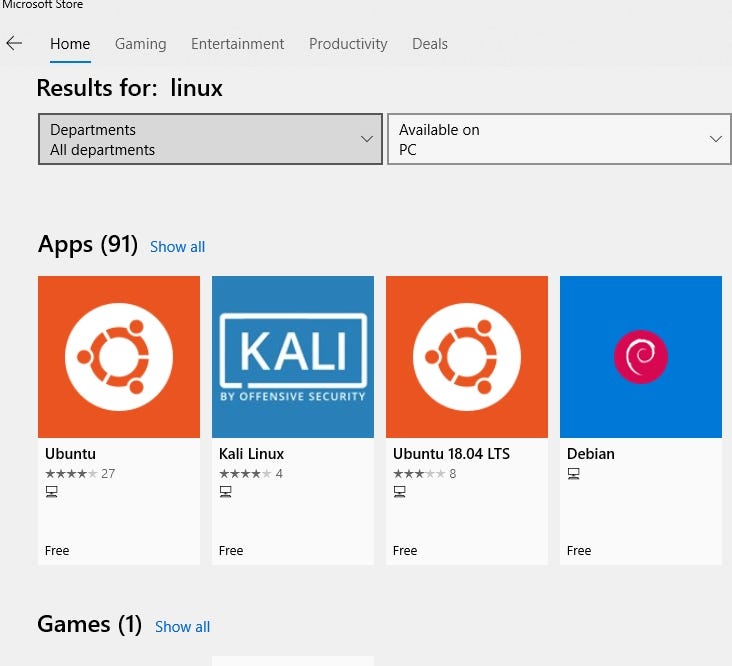Open the Deals tab
This screenshot has width=732, height=666.
(x=429, y=44)
